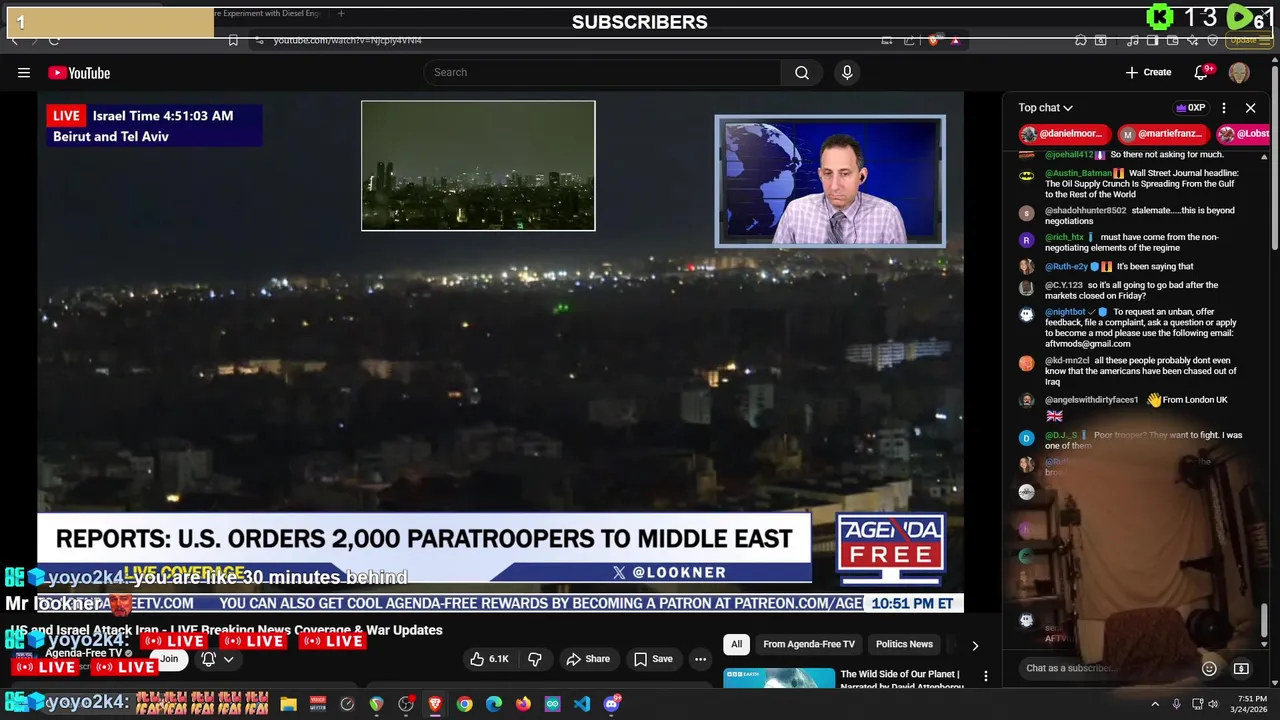This screenshot has height=720, width=1280.
Task: Toggle the browser sidebar panel icon
Action: click(x=1152, y=40)
